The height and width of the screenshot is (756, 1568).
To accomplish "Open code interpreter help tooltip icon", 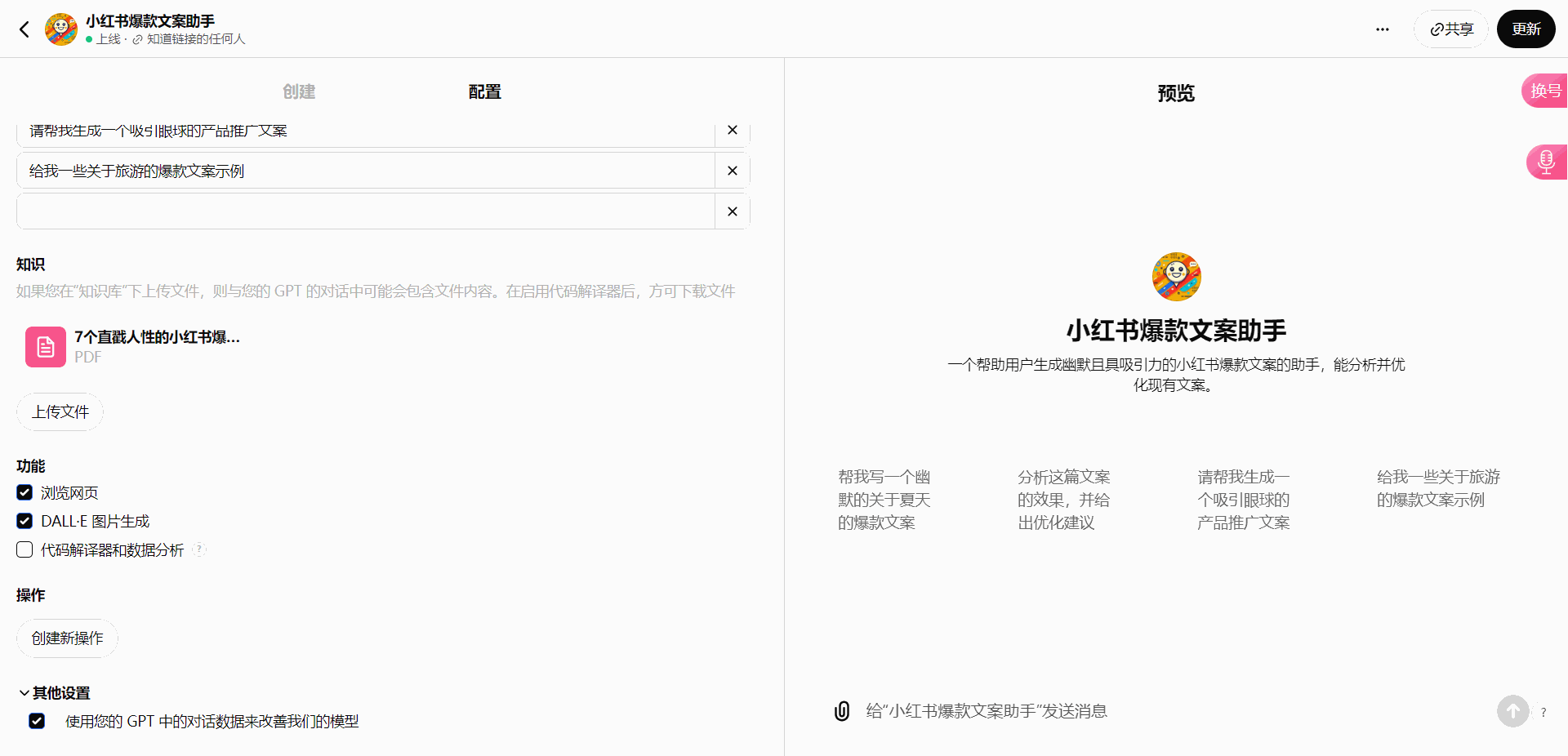I will tap(199, 549).
